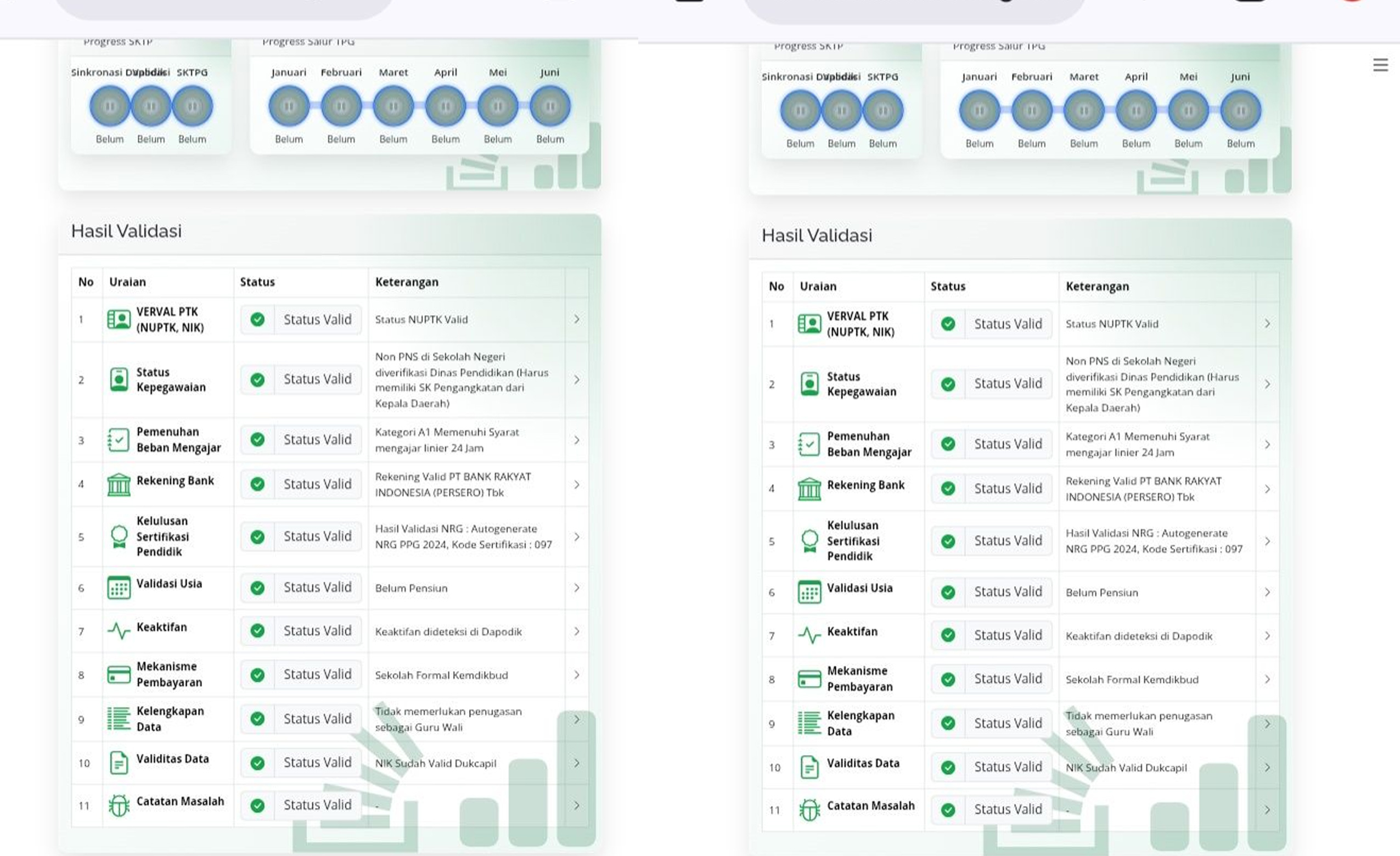Viewport: 1400px width, 856px height.
Task: Expand Validasi Usia row chevron, left screenshot
Action: point(577,588)
